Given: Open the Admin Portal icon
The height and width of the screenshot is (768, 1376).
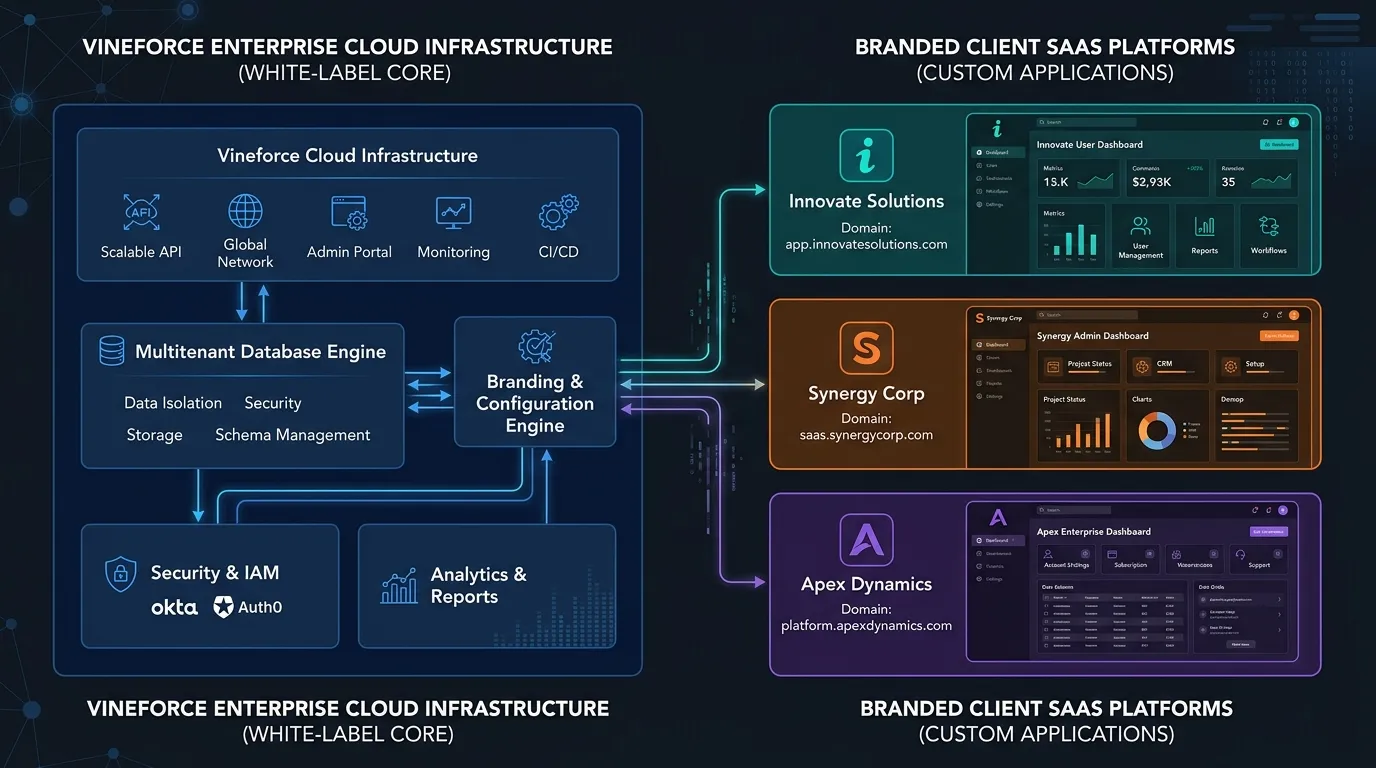Looking at the screenshot, I should pos(349,212).
